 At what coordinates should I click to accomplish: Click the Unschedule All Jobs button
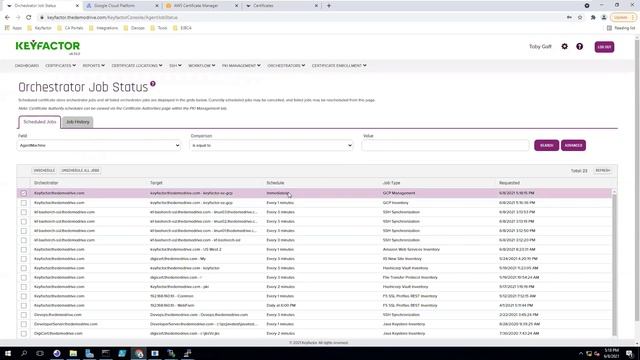point(80,171)
